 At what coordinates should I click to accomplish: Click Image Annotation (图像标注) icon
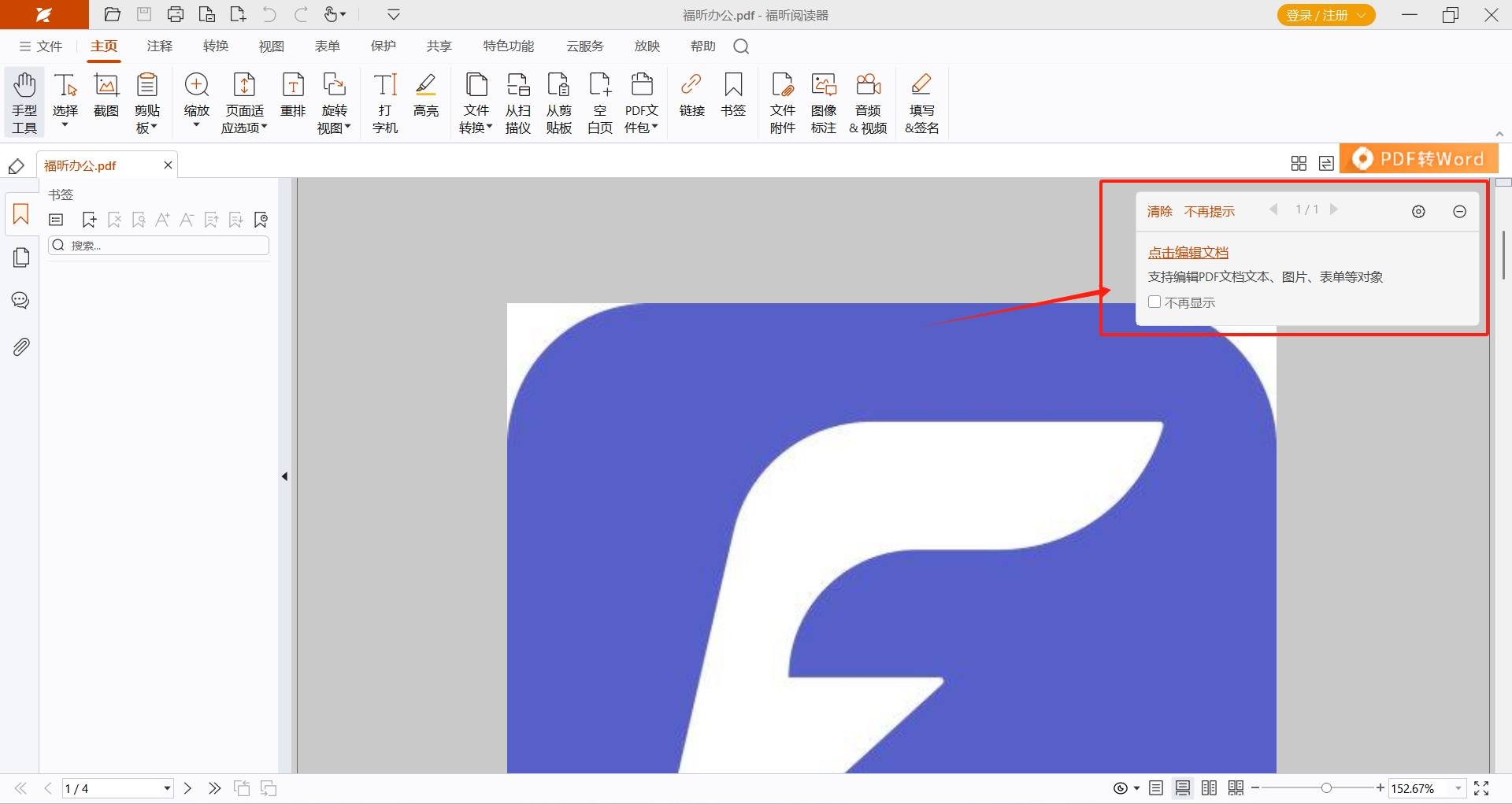(x=824, y=102)
